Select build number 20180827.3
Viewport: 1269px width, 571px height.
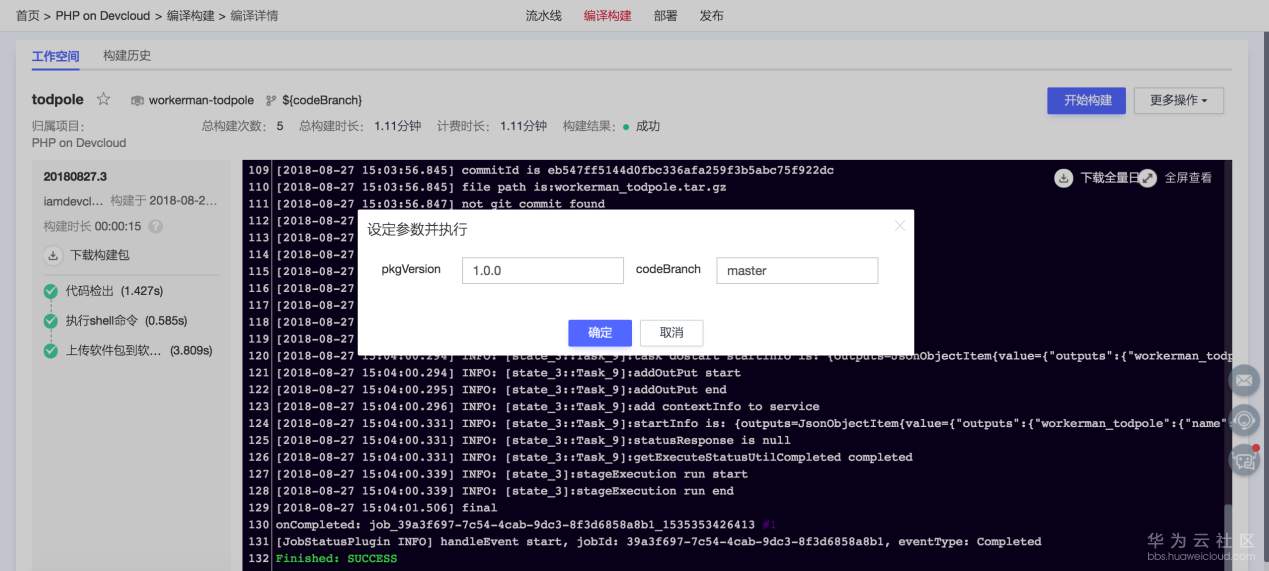pos(75,177)
